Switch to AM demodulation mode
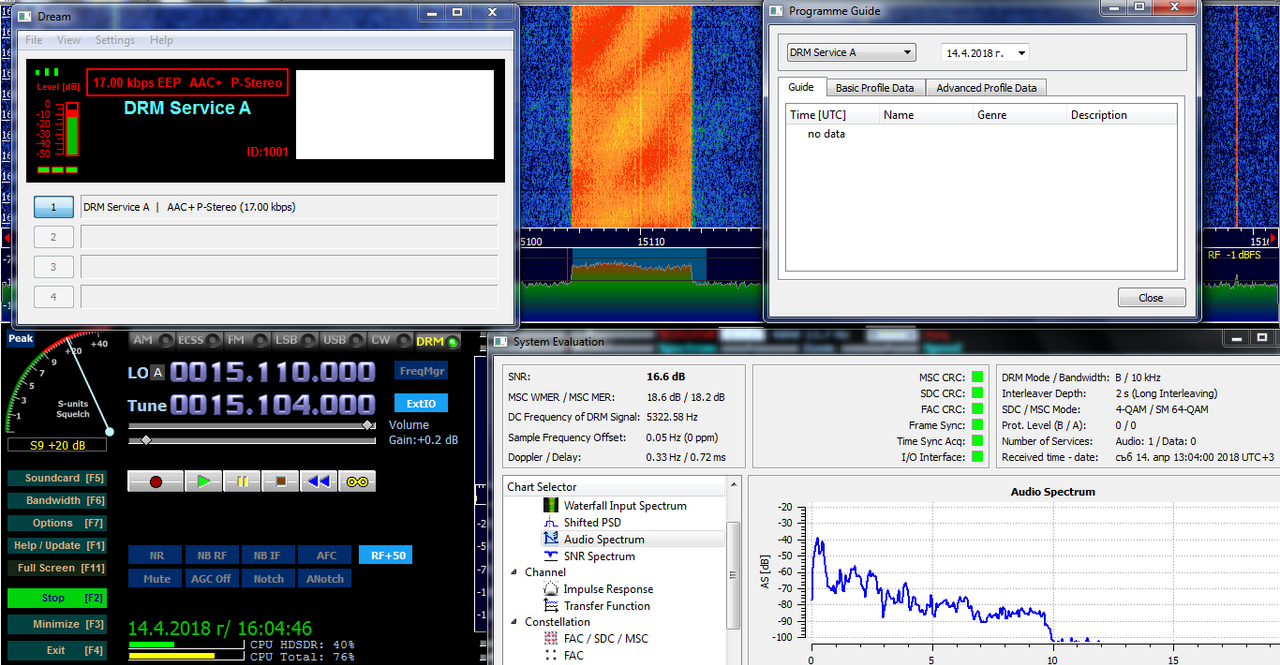The height and width of the screenshot is (665, 1280). (151, 341)
